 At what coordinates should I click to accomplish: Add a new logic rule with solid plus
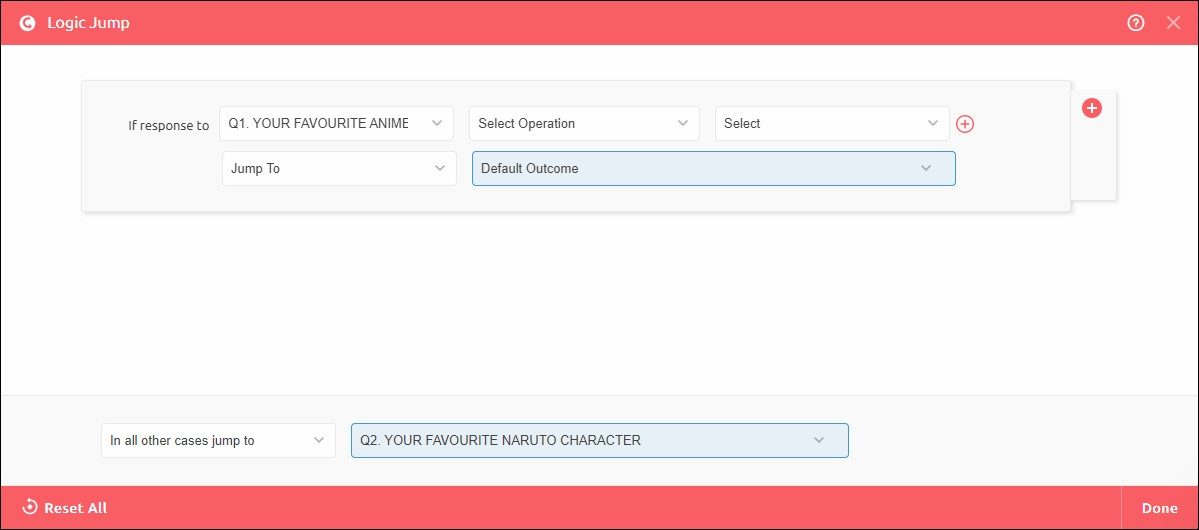coord(1092,108)
